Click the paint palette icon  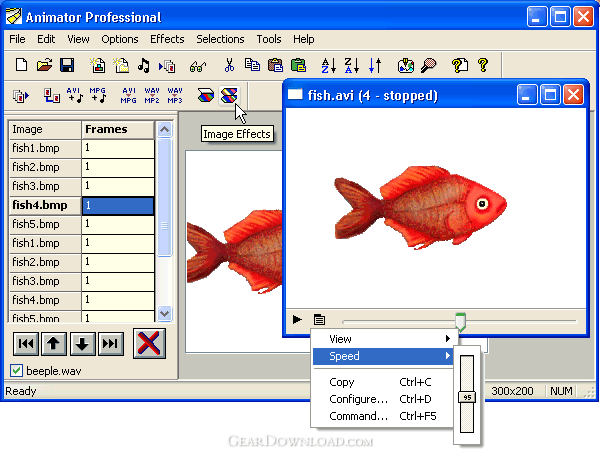click(x=406, y=65)
